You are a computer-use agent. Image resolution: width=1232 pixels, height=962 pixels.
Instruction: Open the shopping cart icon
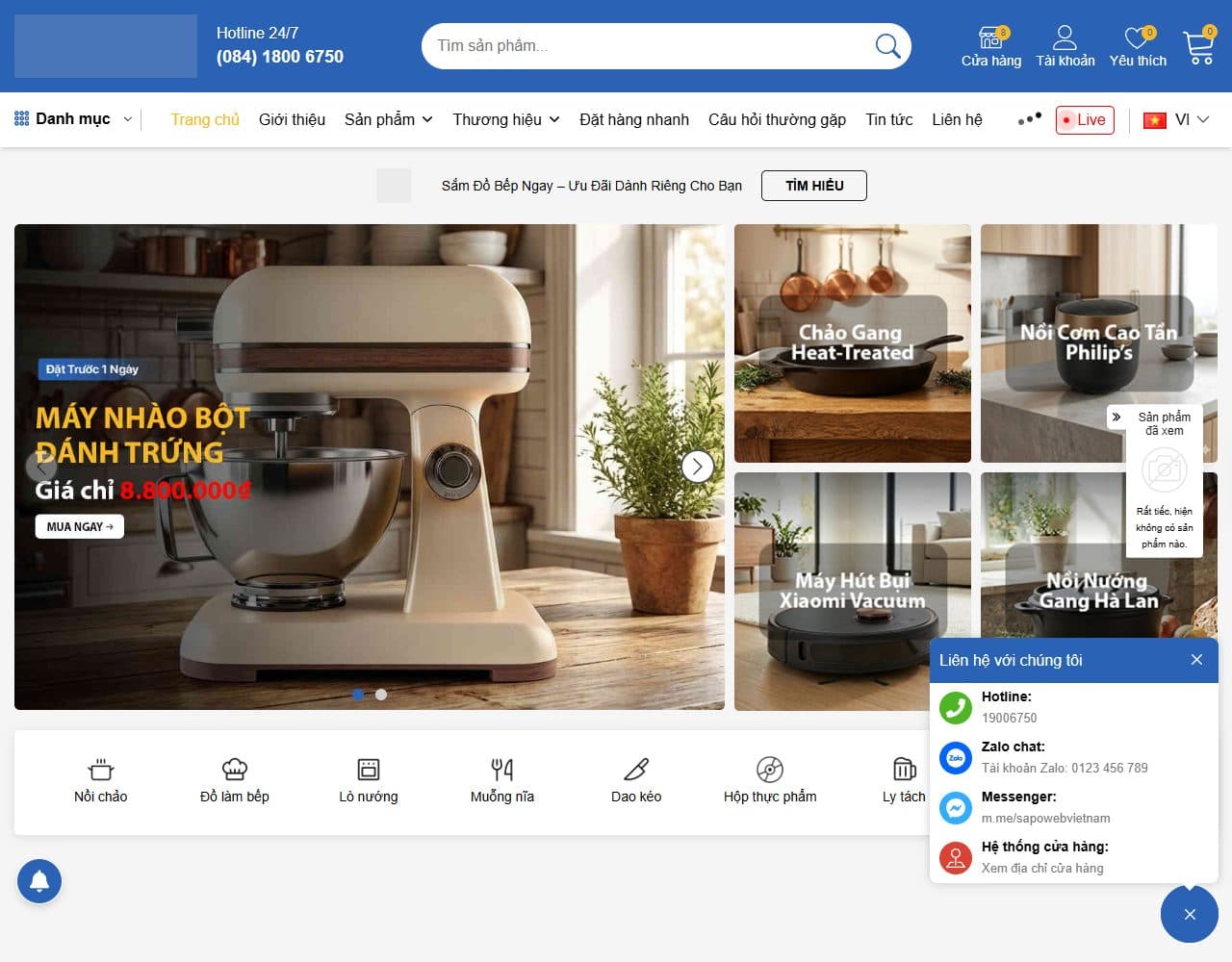click(x=1199, y=47)
